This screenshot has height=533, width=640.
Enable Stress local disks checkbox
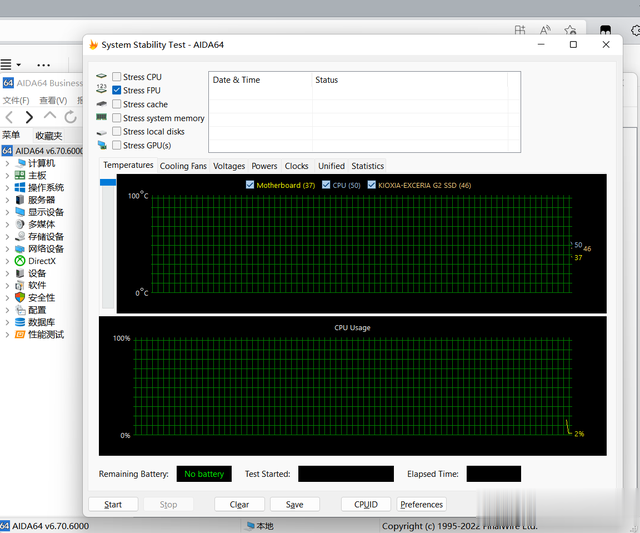pyautogui.click(x=117, y=131)
